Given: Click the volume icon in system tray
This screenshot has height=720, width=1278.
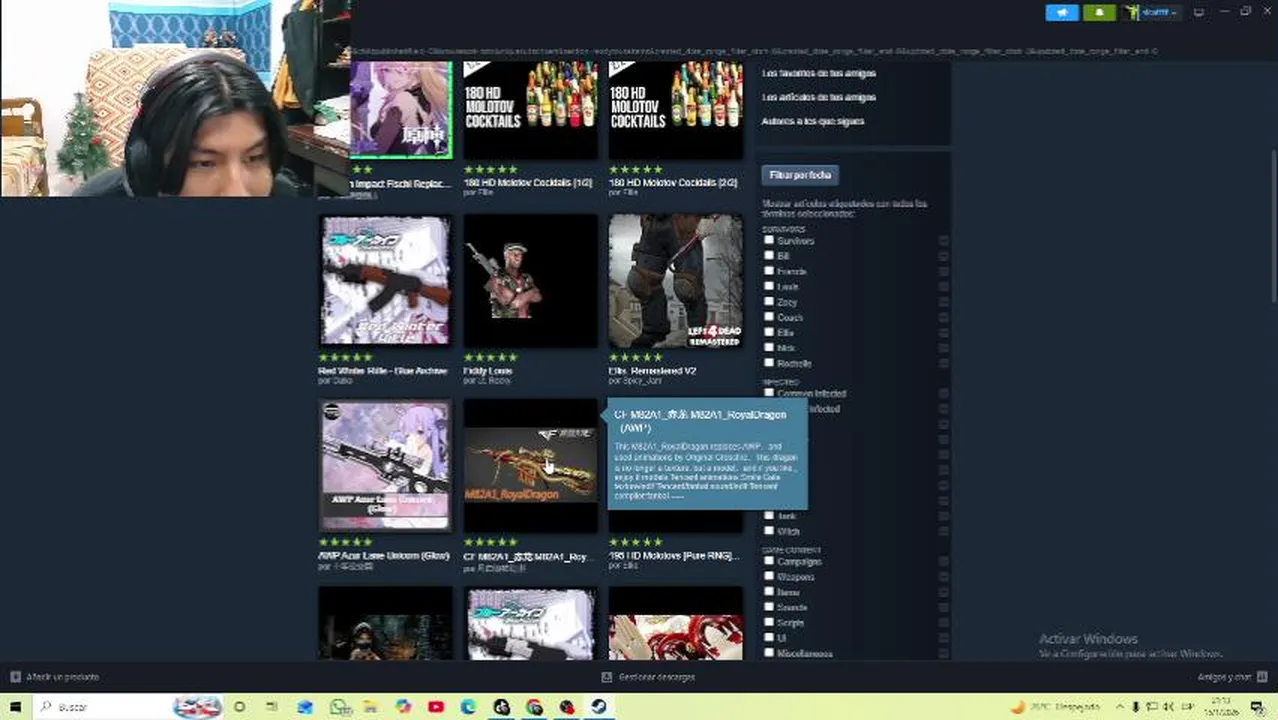Looking at the screenshot, I should [1167, 707].
